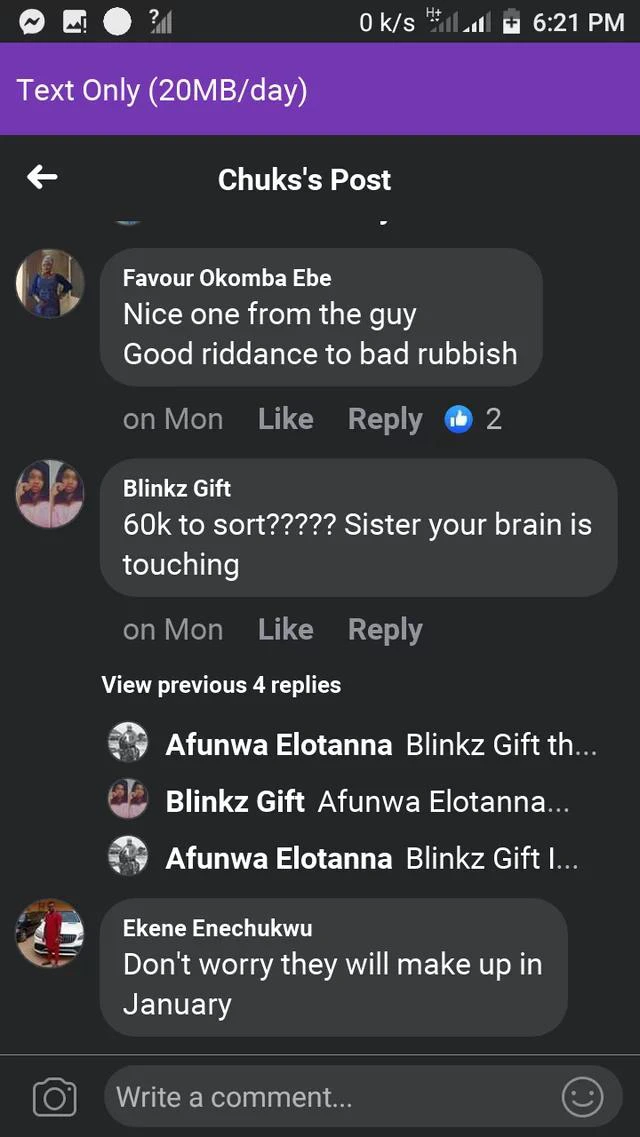The width and height of the screenshot is (640, 1137).
Task: Focus the Write a comment field
Action: [330, 1097]
